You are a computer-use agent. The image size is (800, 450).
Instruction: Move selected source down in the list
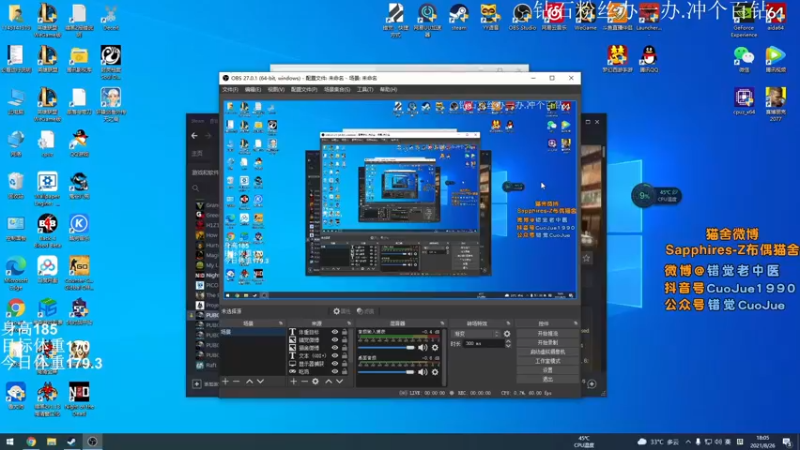click(339, 381)
